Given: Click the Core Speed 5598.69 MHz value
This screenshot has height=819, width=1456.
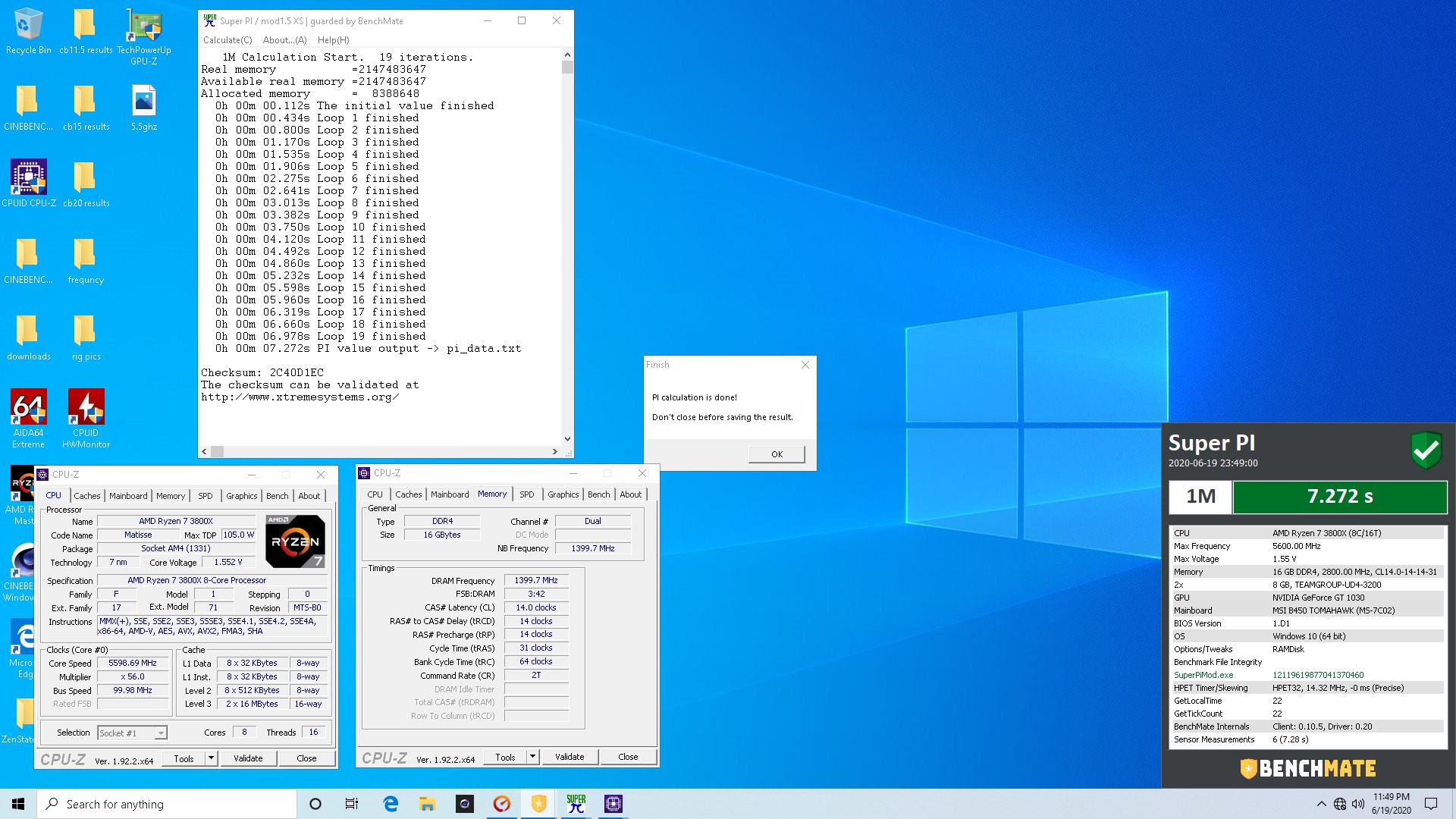Looking at the screenshot, I should (133, 663).
